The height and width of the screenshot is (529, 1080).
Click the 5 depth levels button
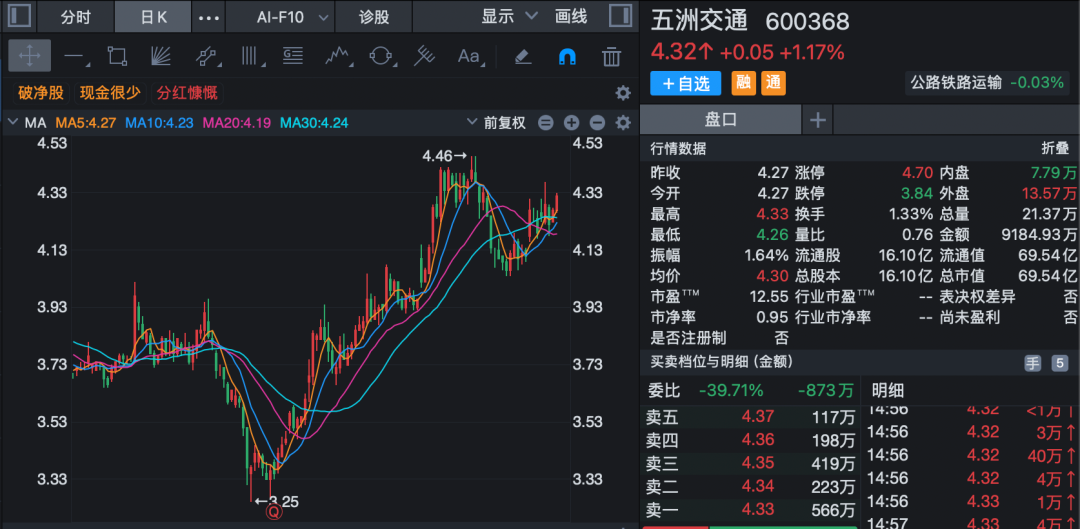point(1058,363)
